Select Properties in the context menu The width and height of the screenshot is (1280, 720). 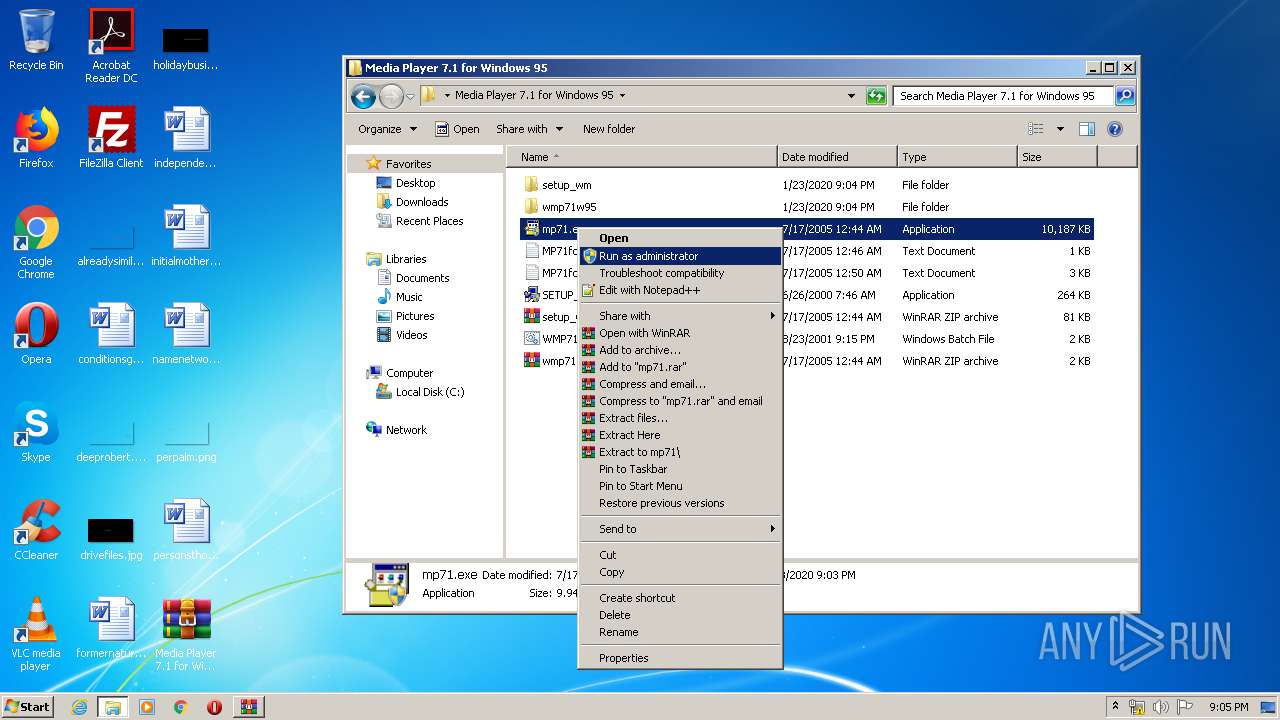point(680,658)
